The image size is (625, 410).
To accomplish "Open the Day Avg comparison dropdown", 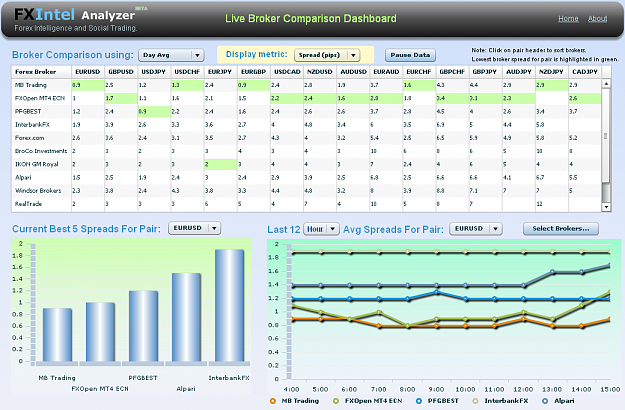I will click(171, 55).
